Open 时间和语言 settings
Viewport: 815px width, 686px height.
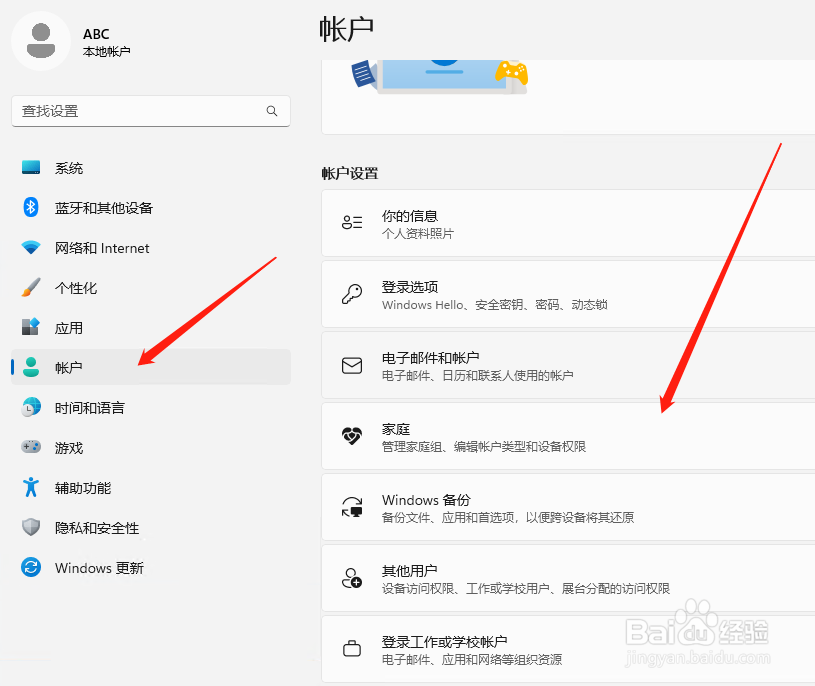pyautogui.click(x=151, y=408)
